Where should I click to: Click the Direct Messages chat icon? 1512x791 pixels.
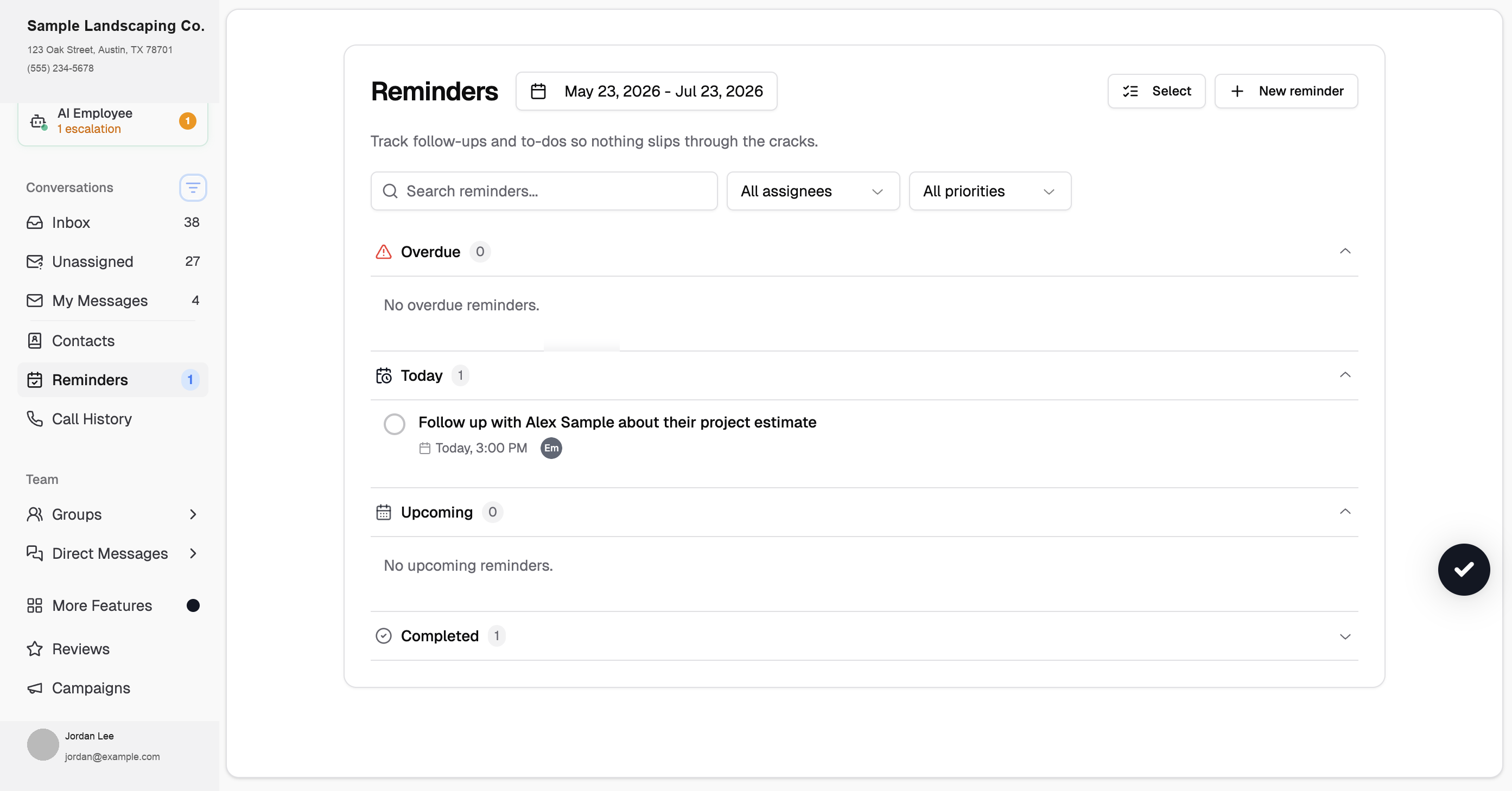pyautogui.click(x=35, y=553)
